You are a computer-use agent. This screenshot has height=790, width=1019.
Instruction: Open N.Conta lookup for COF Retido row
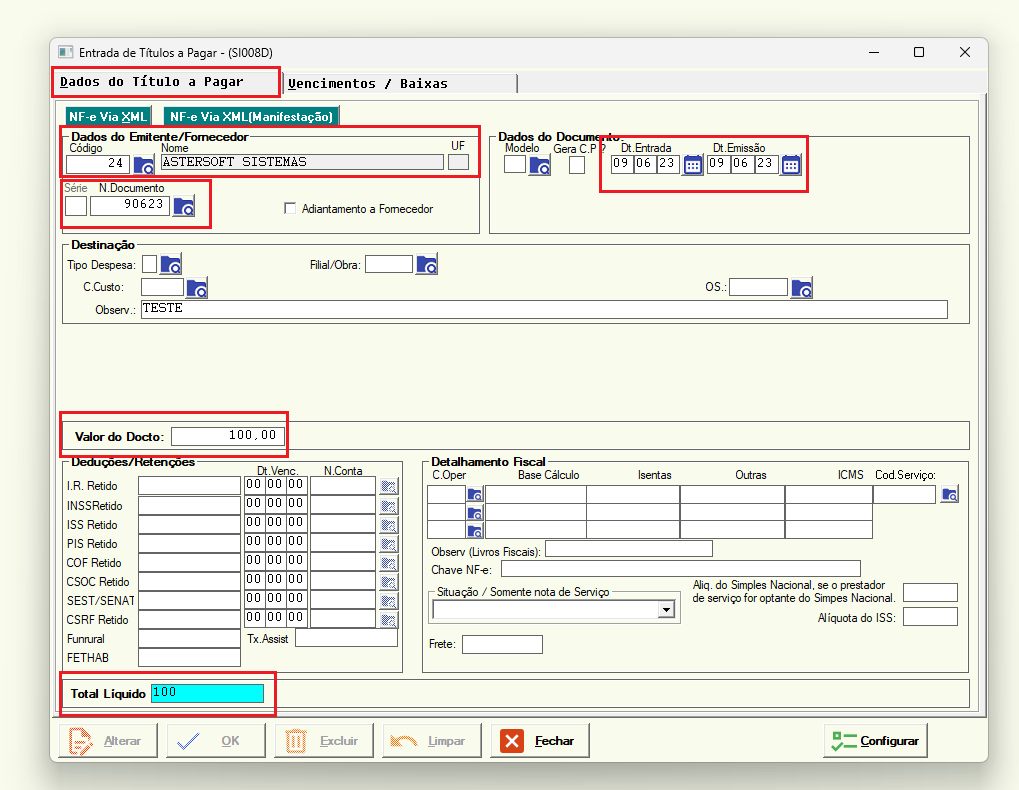tap(389, 563)
